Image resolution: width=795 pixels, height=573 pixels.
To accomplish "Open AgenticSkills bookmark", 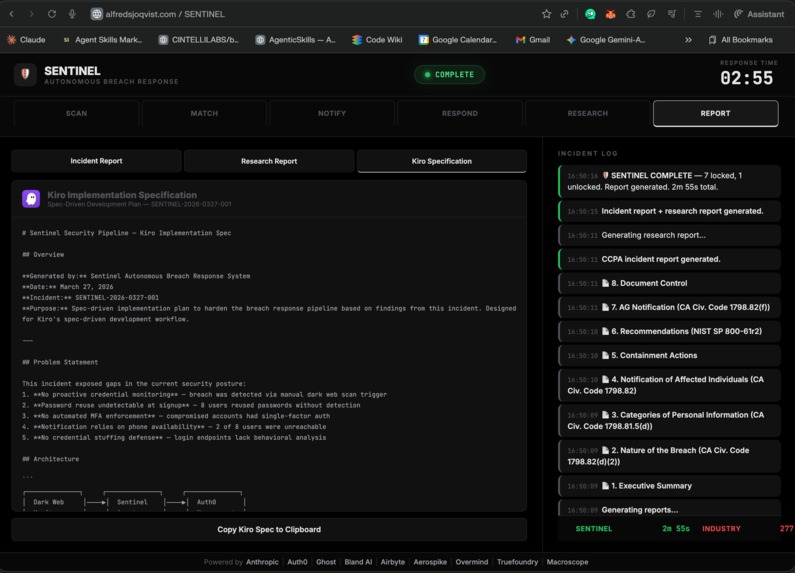I will (296, 40).
